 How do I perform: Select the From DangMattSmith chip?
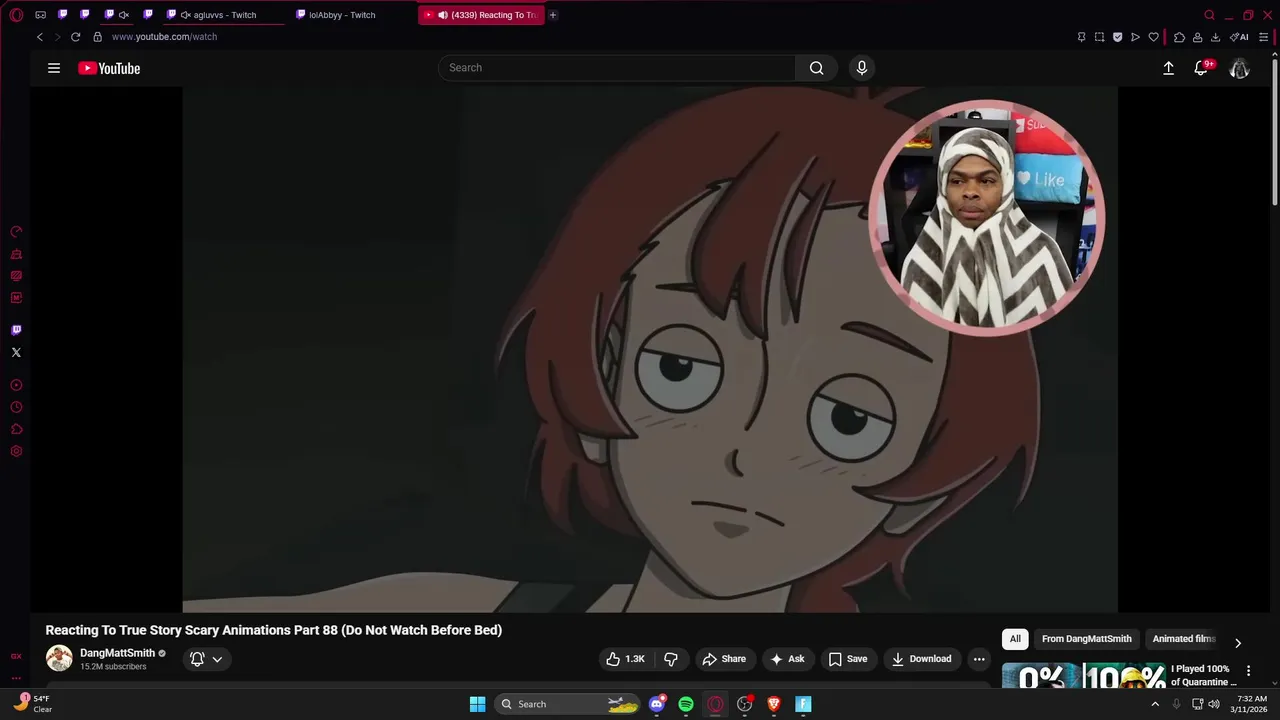pyautogui.click(x=1087, y=639)
